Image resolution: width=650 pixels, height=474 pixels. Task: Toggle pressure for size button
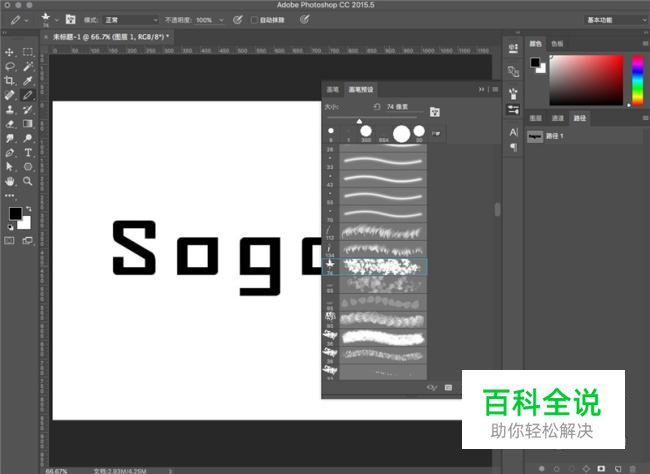305,19
